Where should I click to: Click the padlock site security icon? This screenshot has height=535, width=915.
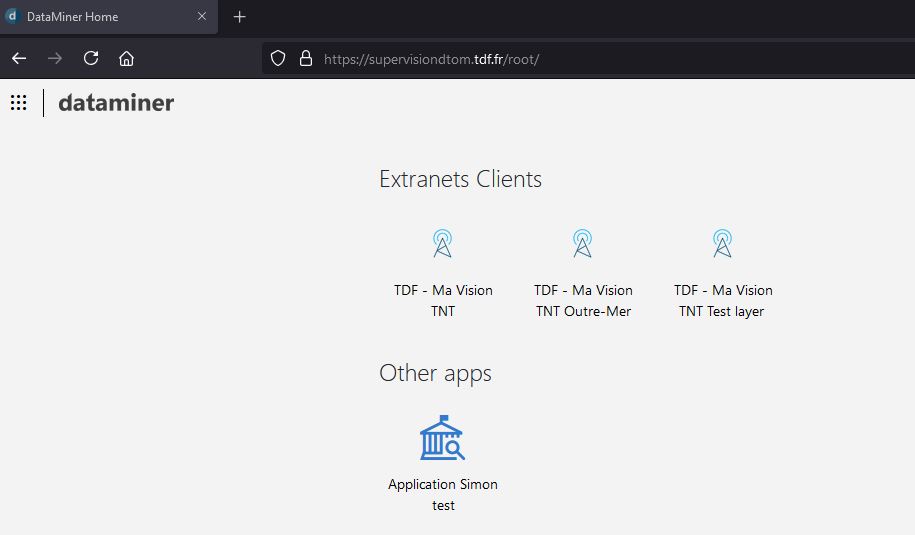(x=306, y=58)
